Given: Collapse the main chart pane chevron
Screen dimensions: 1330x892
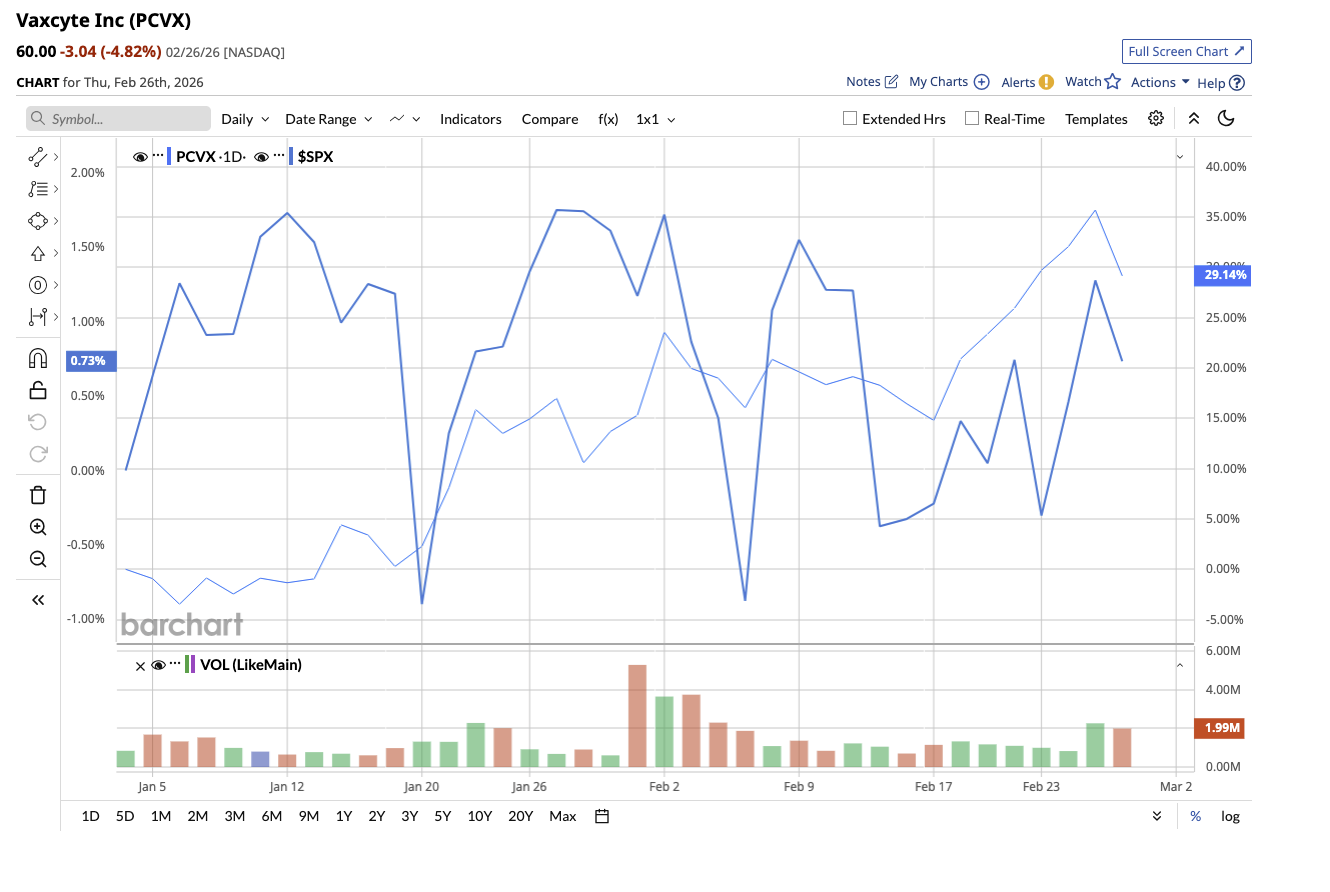Looking at the screenshot, I should 1180,157.
